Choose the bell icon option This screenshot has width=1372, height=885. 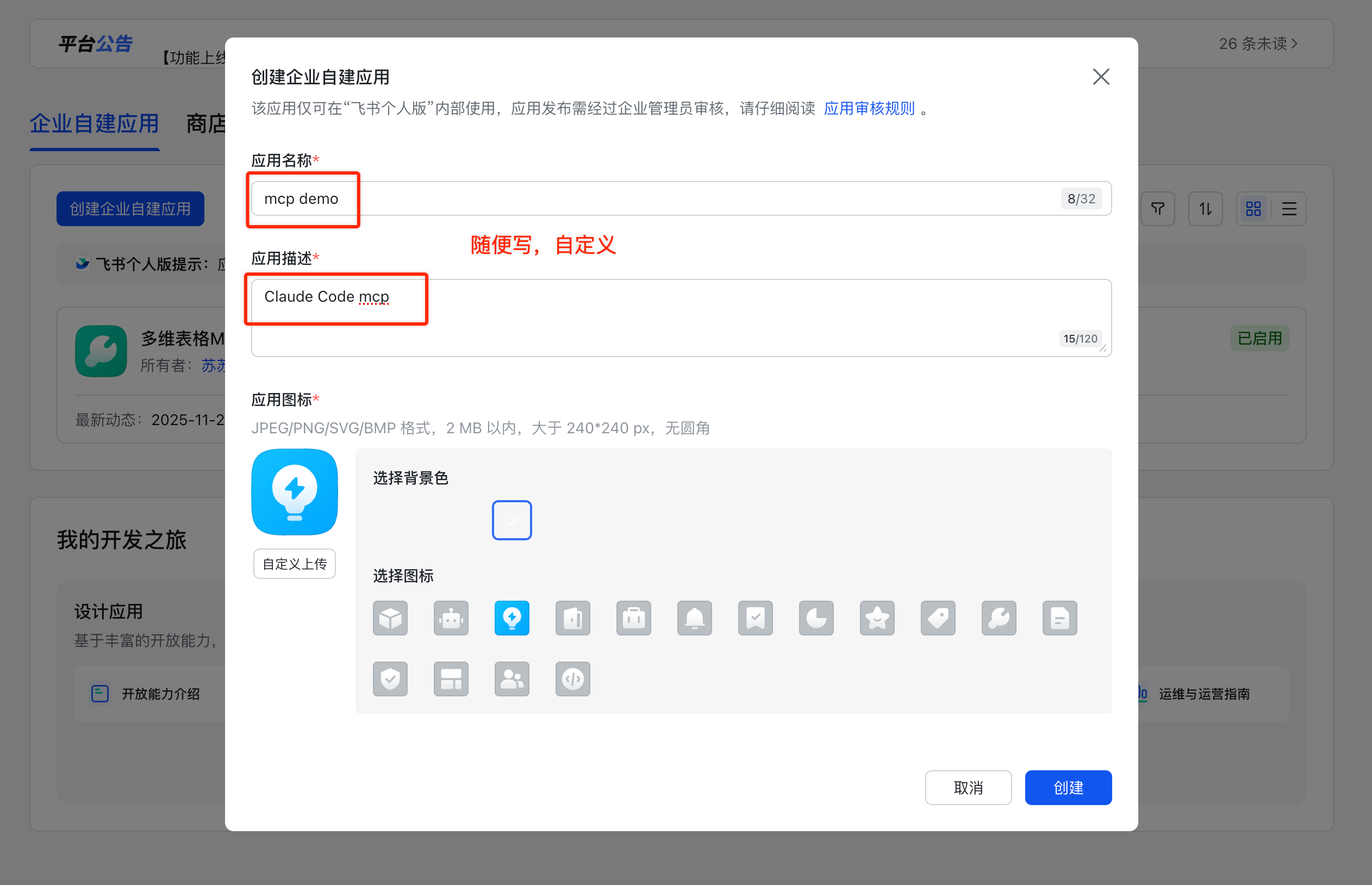tap(695, 618)
